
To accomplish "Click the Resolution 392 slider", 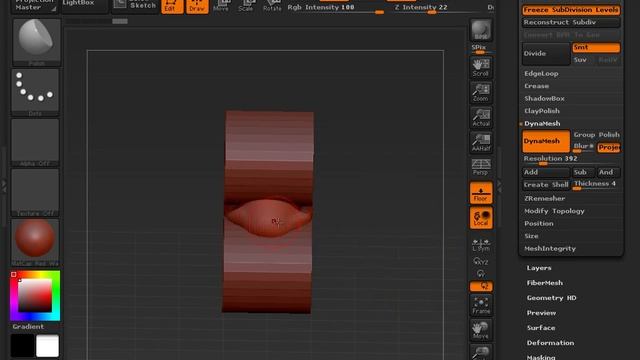I will pos(571,160).
